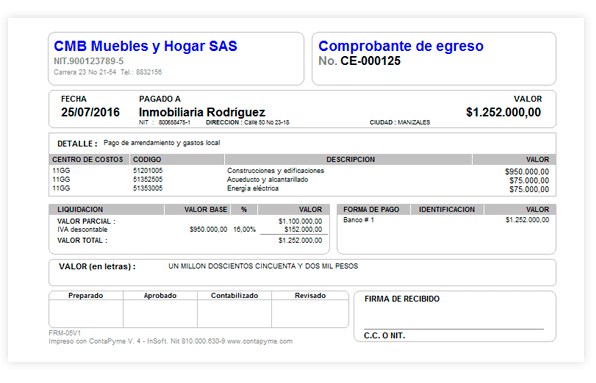Viewport: 596px width, 383px height.
Task: Select voucher number CE-000125
Action: (x=370, y=61)
